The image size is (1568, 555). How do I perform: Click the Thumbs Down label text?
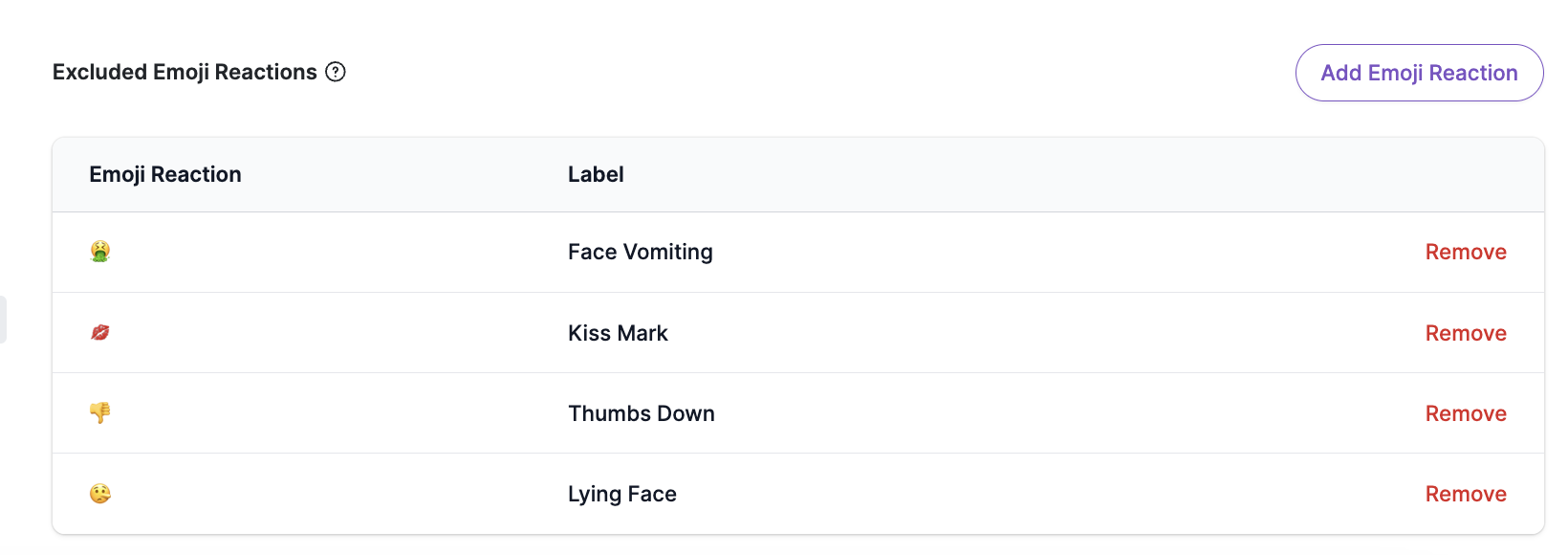tap(641, 413)
